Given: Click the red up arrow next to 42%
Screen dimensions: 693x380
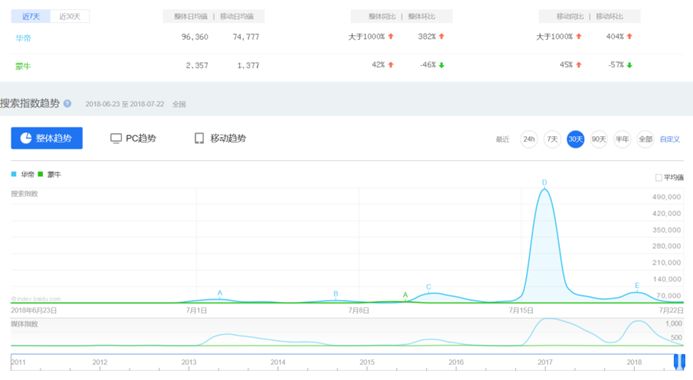Looking at the screenshot, I should pos(391,65).
